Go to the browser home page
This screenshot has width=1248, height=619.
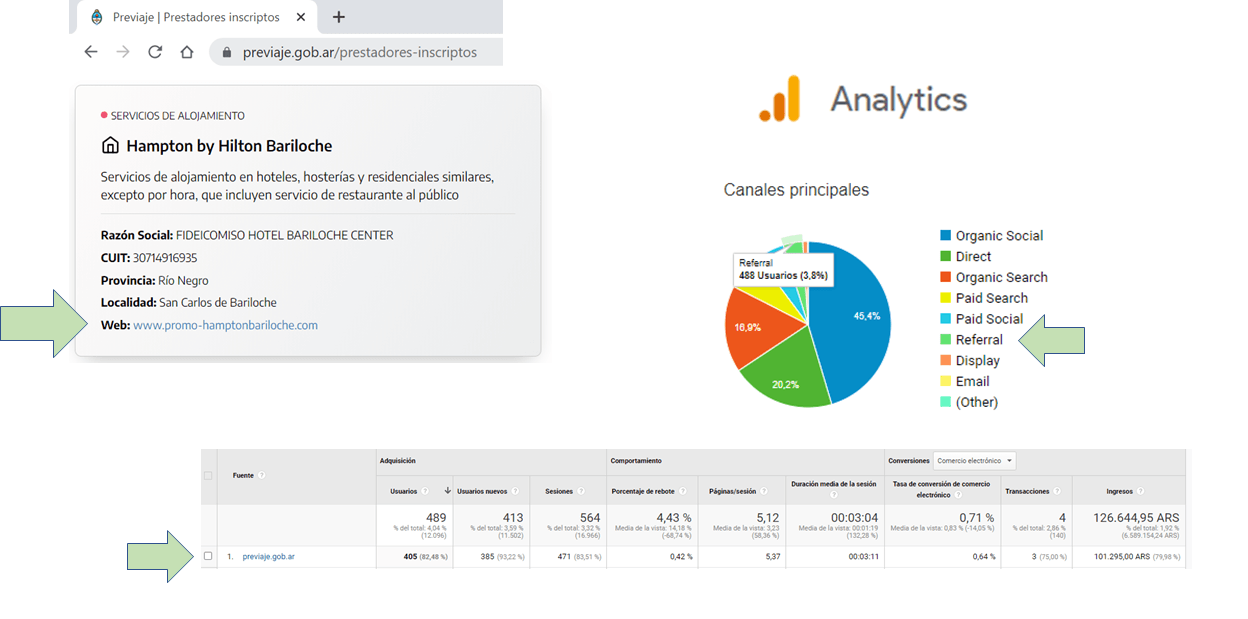tap(187, 52)
